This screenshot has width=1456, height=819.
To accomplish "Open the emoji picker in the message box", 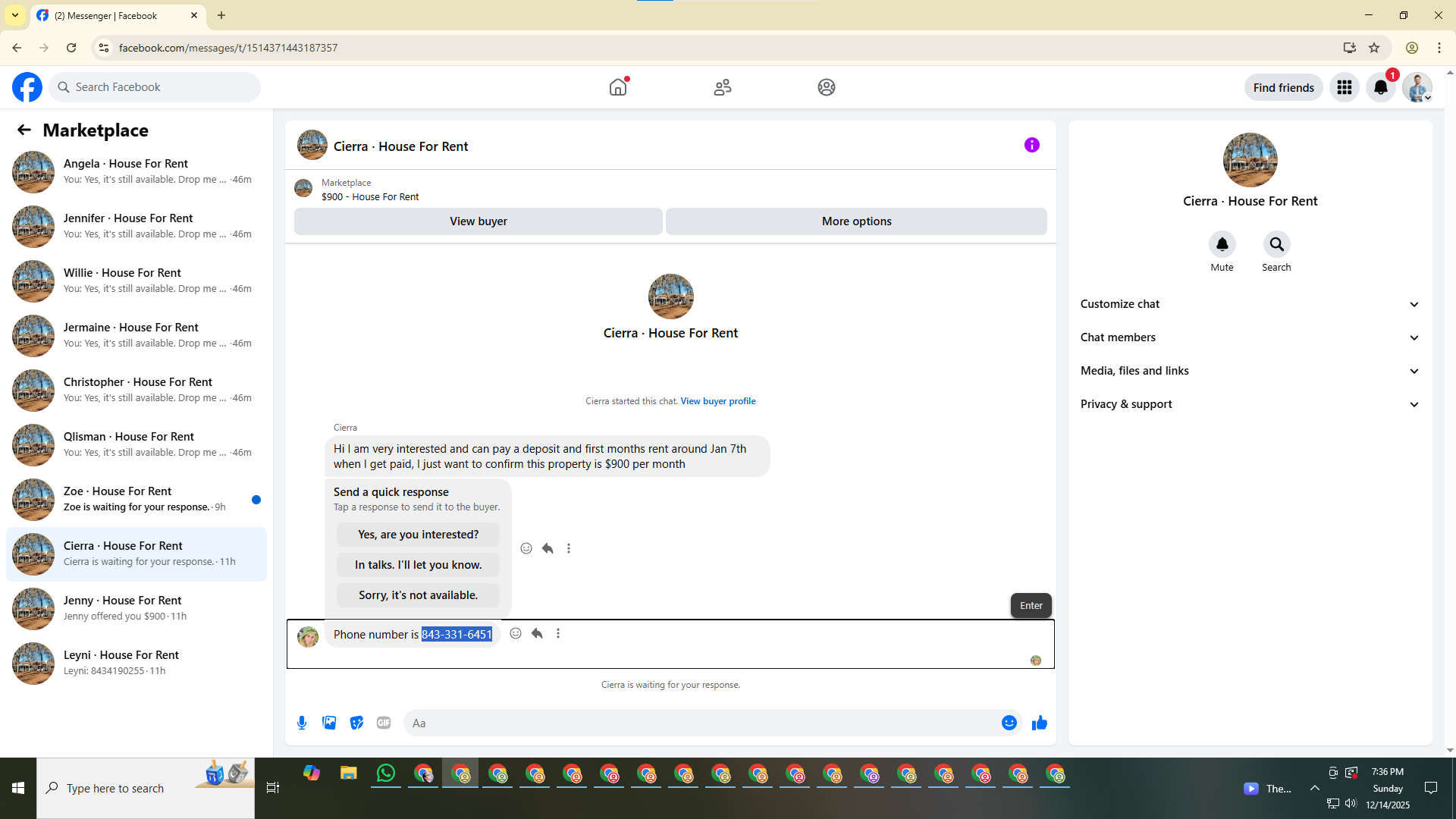I will coord(1009,723).
